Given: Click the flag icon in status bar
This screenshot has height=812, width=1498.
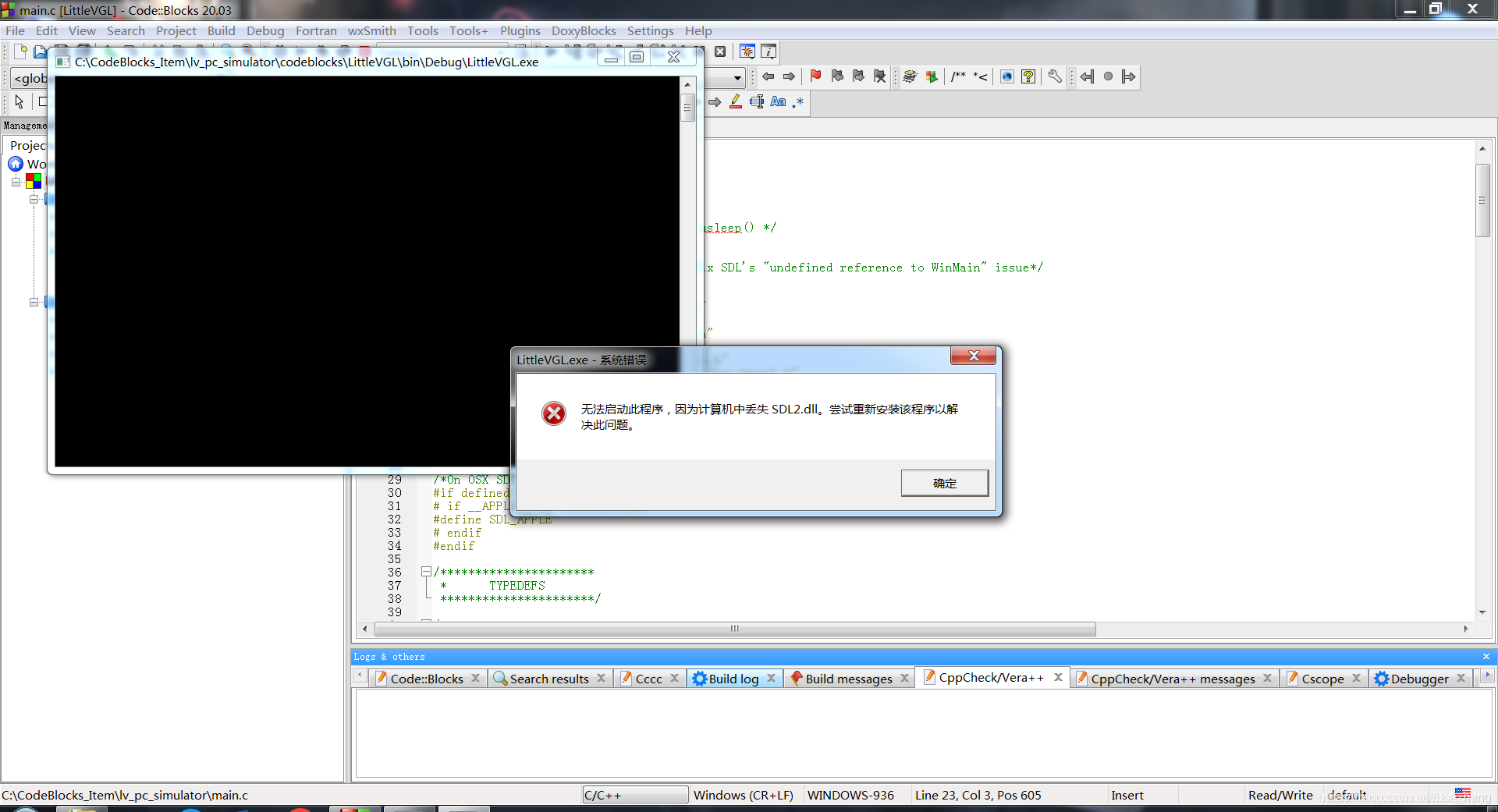Looking at the screenshot, I should [x=1463, y=792].
